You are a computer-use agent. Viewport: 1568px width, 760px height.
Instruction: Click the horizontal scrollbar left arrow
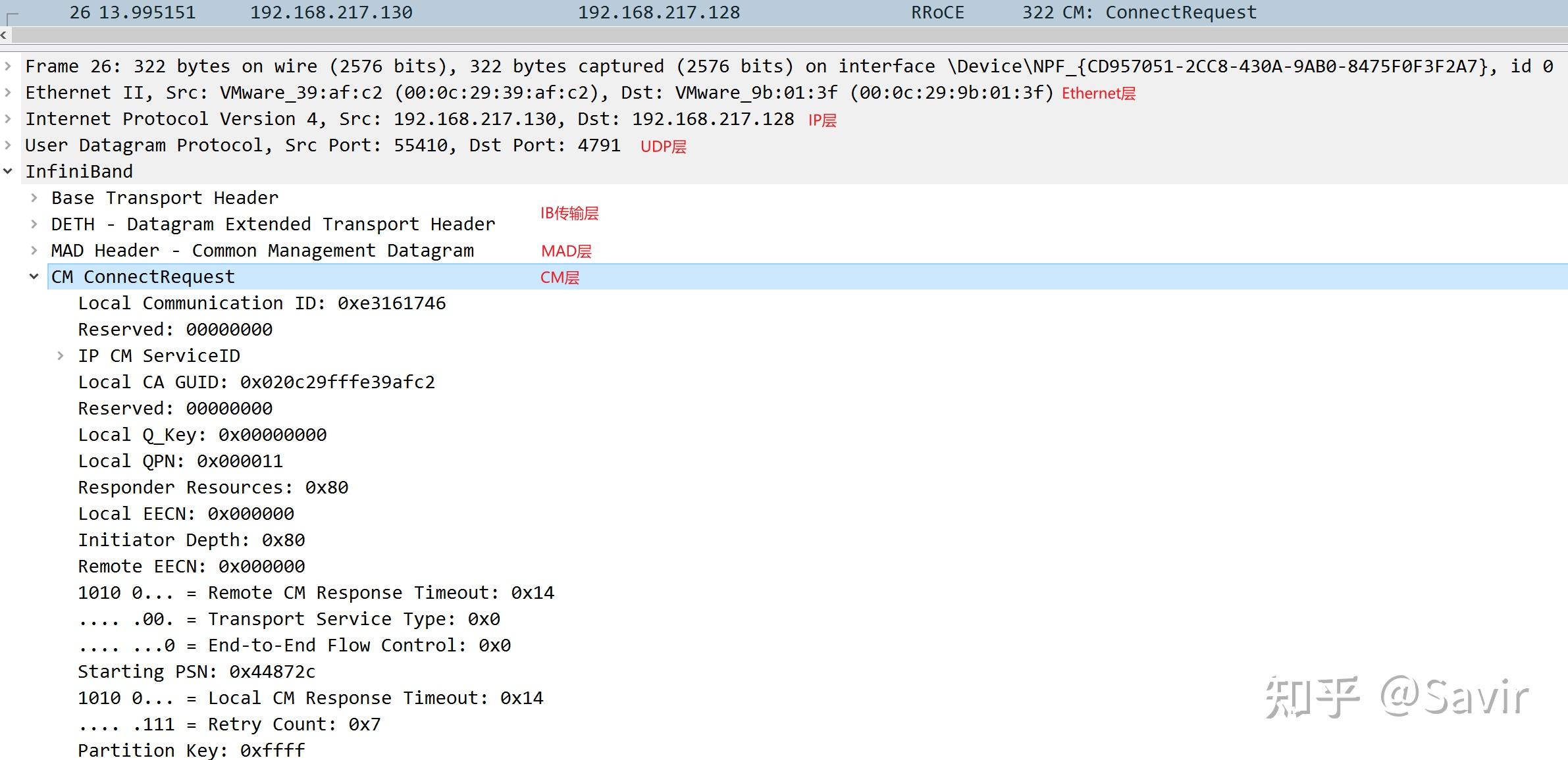(x=4, y=35)
